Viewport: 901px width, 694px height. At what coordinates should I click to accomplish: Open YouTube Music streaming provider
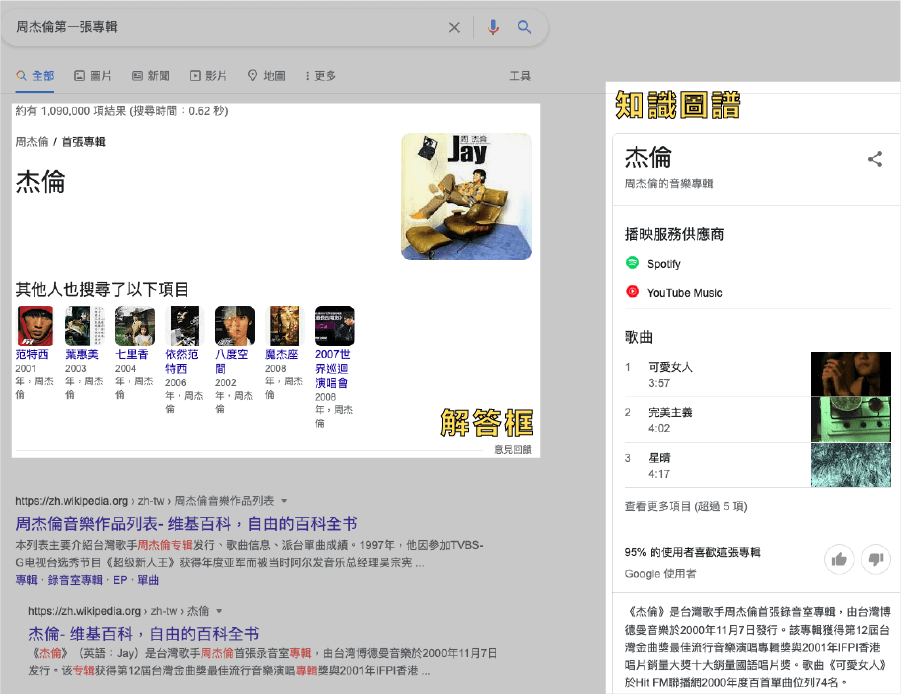(684, 292)
